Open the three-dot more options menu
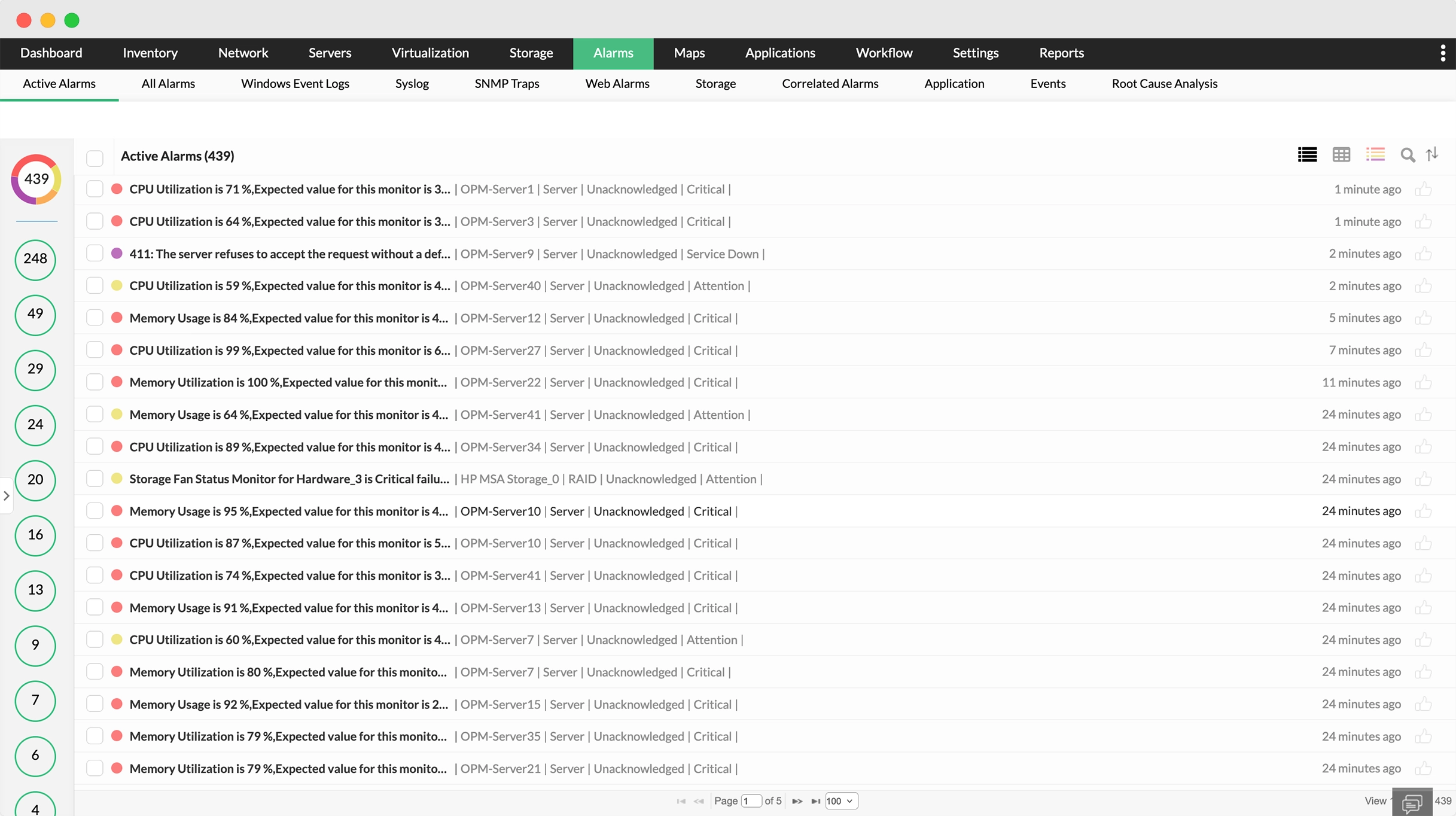The height and width of the screenshot is (816, 1456). pyautogui.click(x=1443, y=53)
